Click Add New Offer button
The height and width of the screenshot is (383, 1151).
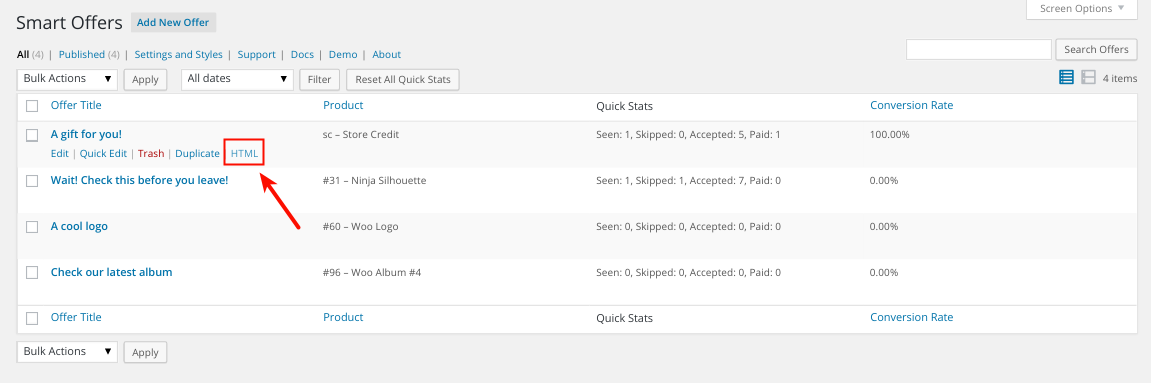pyautogui.click(x=173, y=23)
